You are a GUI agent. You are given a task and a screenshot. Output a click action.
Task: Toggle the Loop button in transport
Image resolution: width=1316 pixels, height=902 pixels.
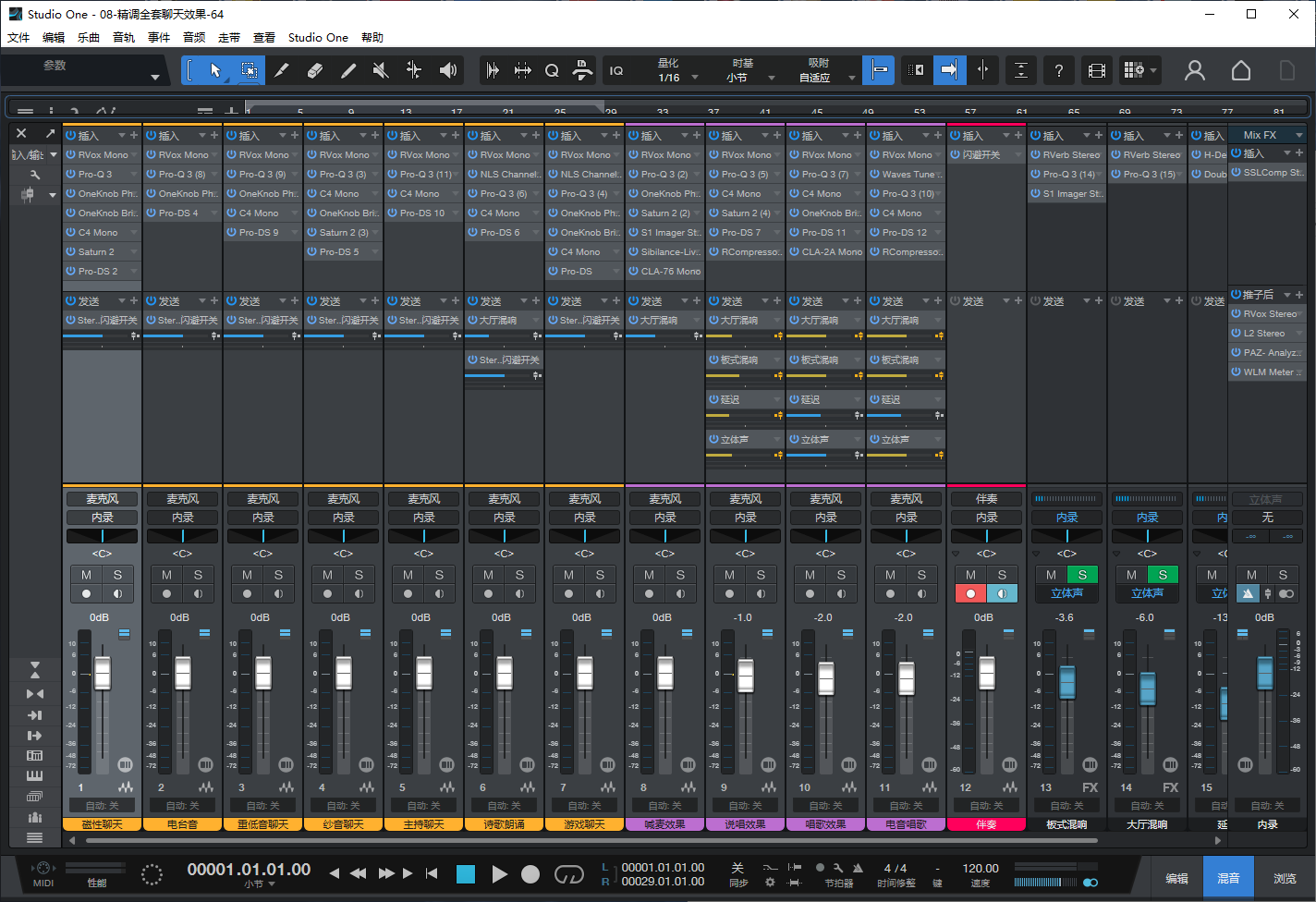568,874
